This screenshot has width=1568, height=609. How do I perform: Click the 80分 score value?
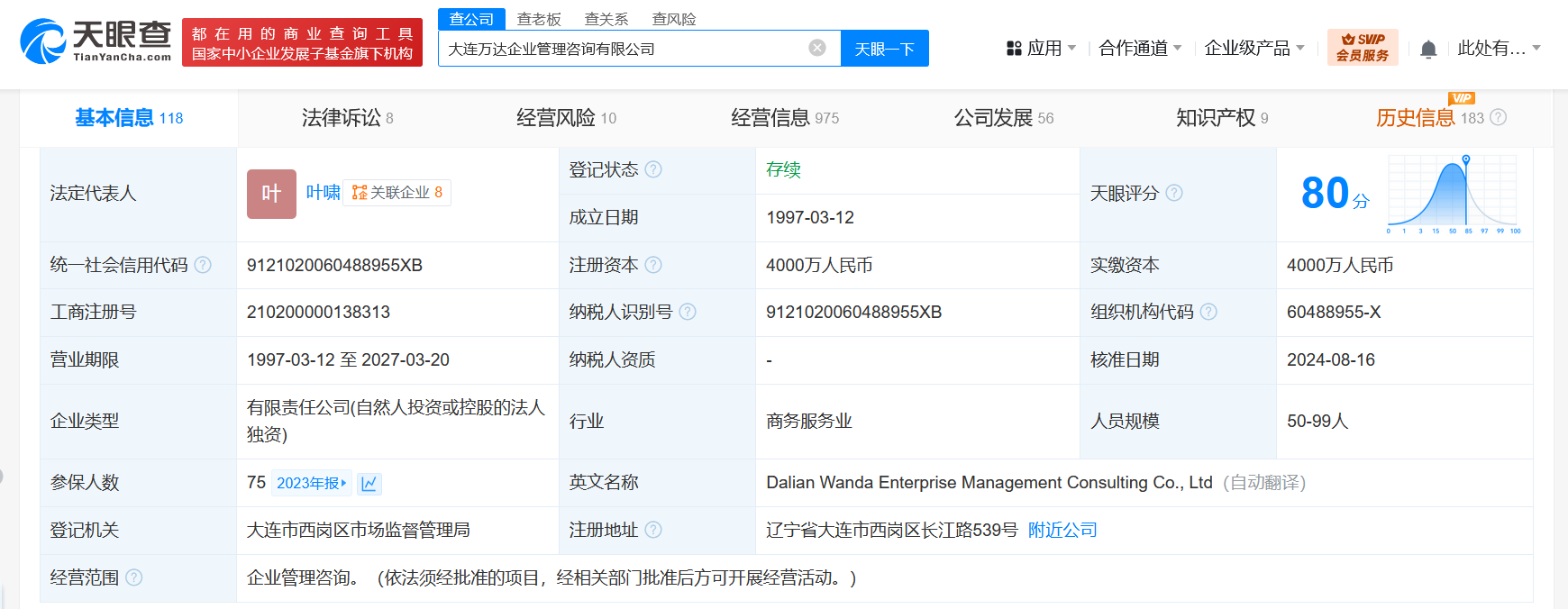1335,193
